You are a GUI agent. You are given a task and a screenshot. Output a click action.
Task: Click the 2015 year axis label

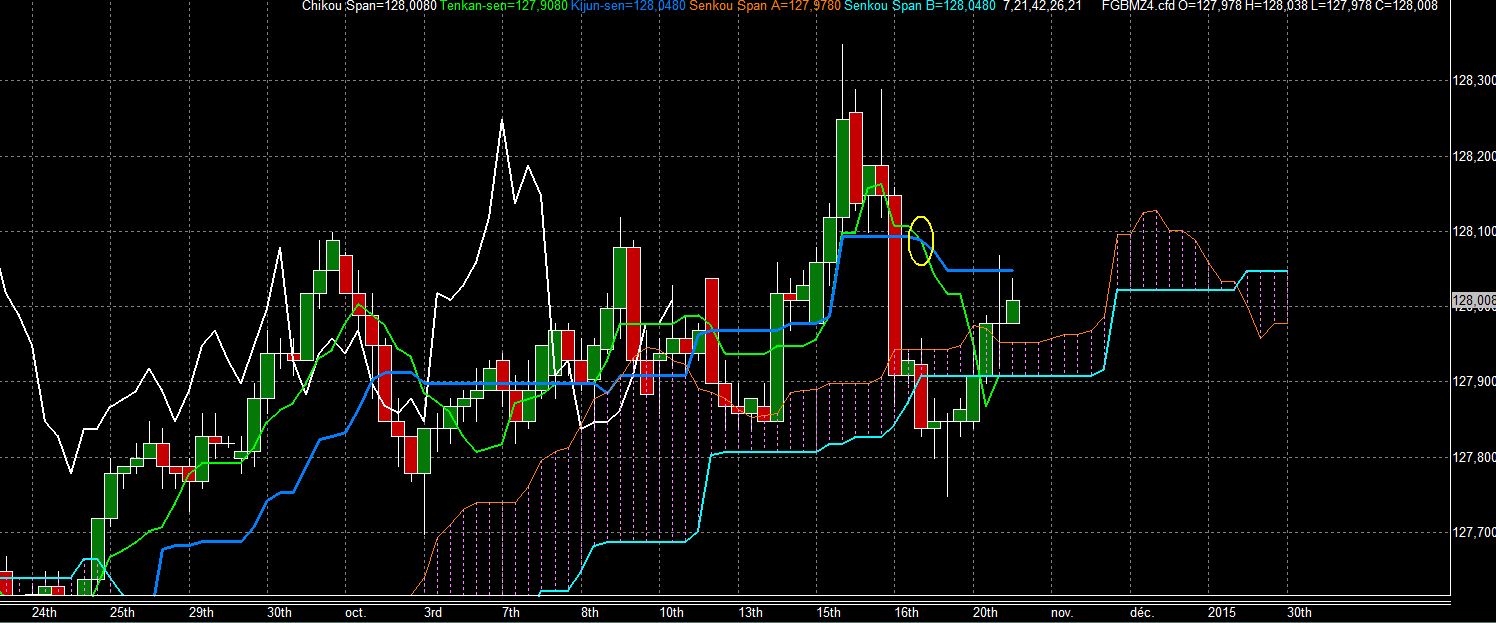(1221, 612)
